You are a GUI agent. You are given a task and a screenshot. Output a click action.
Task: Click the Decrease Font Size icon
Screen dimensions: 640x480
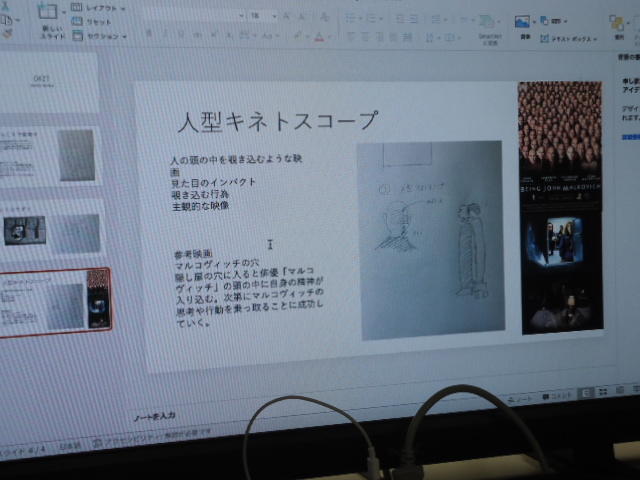(302, 16)
